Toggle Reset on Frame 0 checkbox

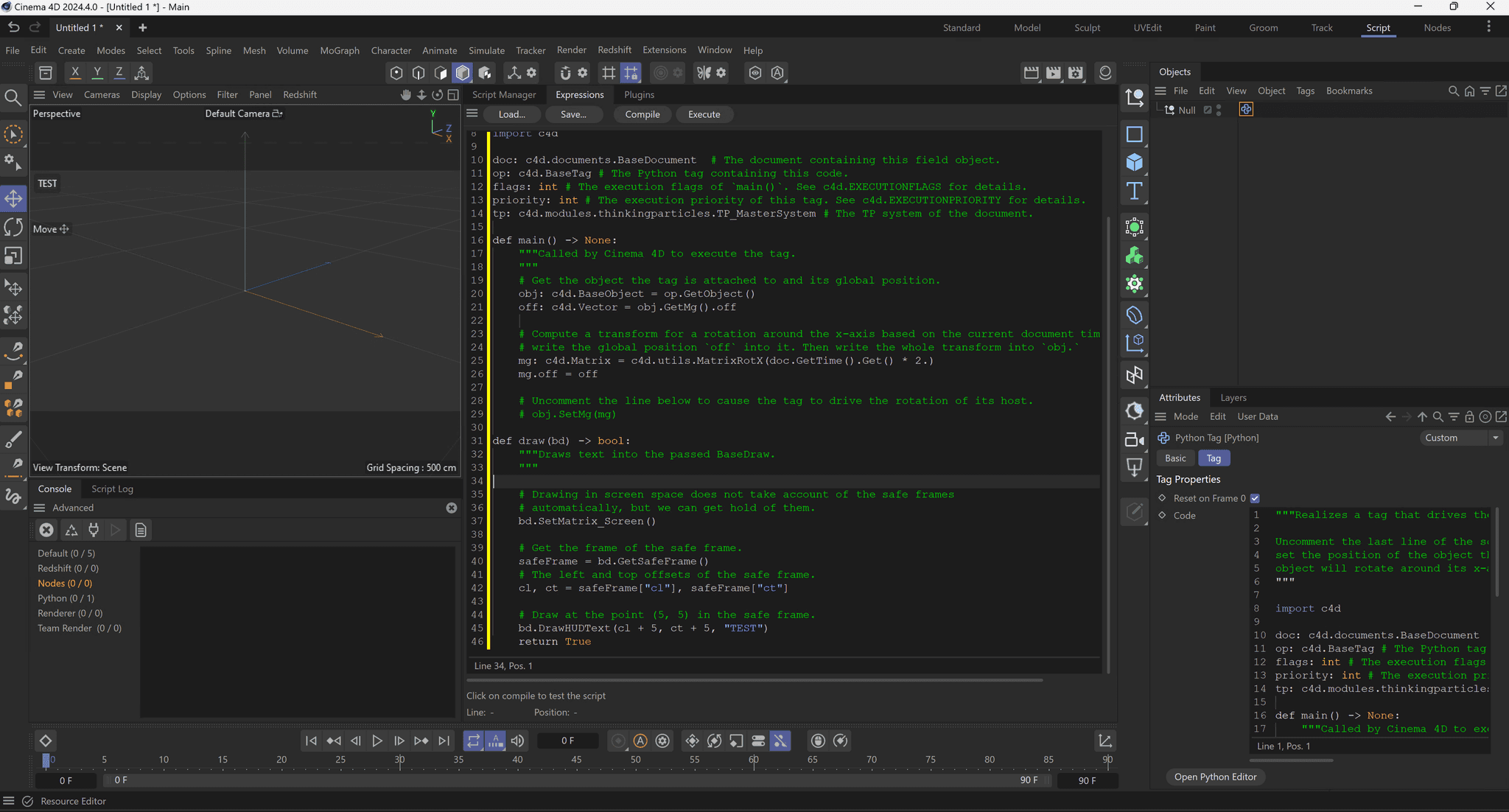[1255, 498]
